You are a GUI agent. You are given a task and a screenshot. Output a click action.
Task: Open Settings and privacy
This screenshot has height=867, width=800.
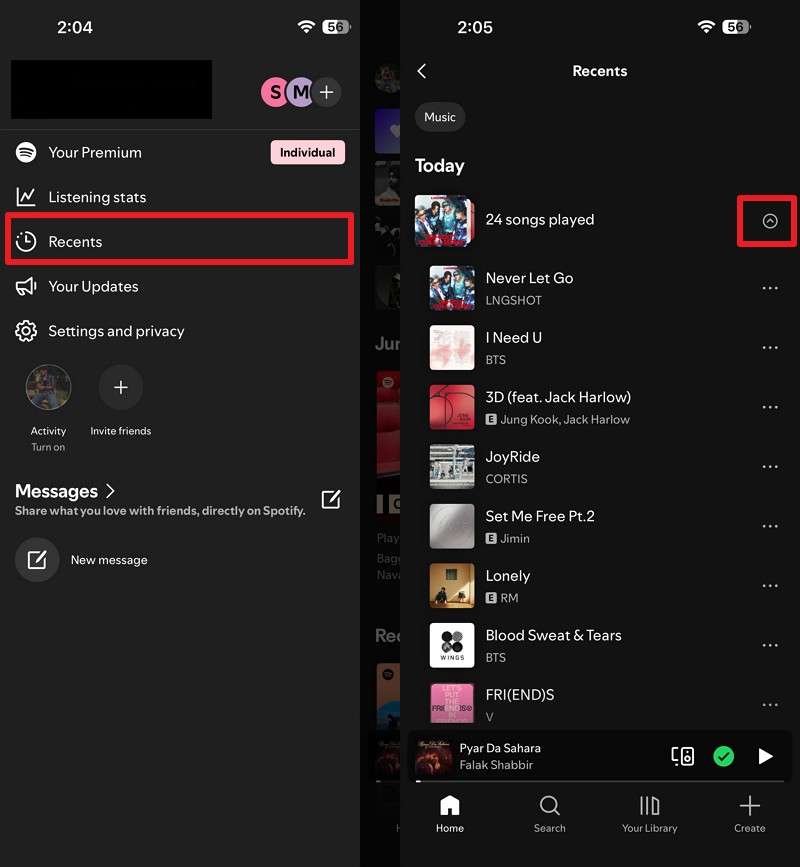180,331
